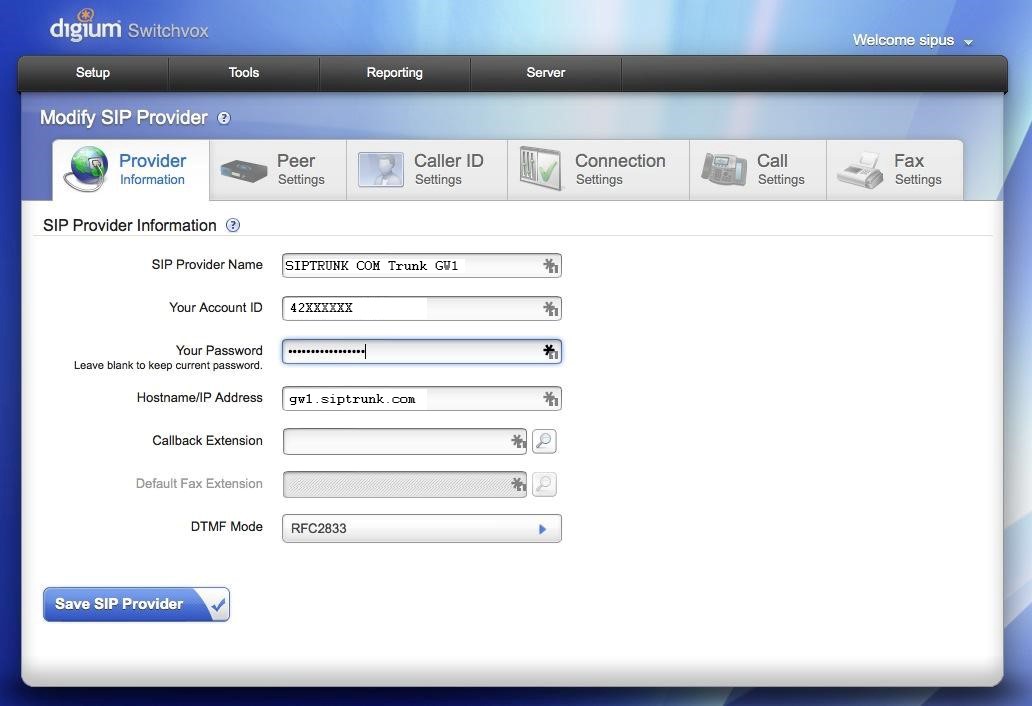
Task: Switch to the Fax Settings tab
Action: 894,170
